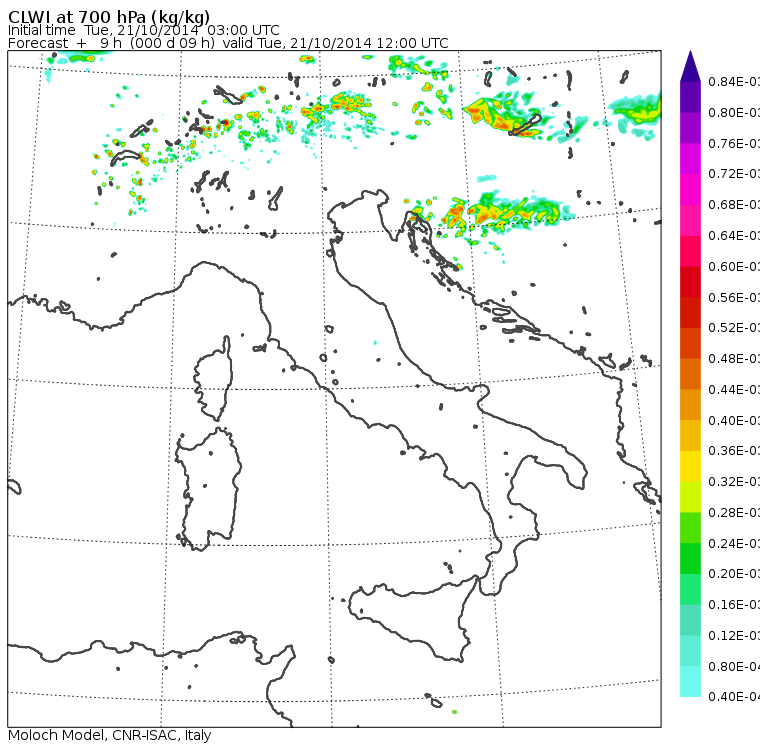Click the orange swatch between 0.44E-03 and 0.48E-03
The height and width of the screenshot is (749, 760).
[690, 374]
